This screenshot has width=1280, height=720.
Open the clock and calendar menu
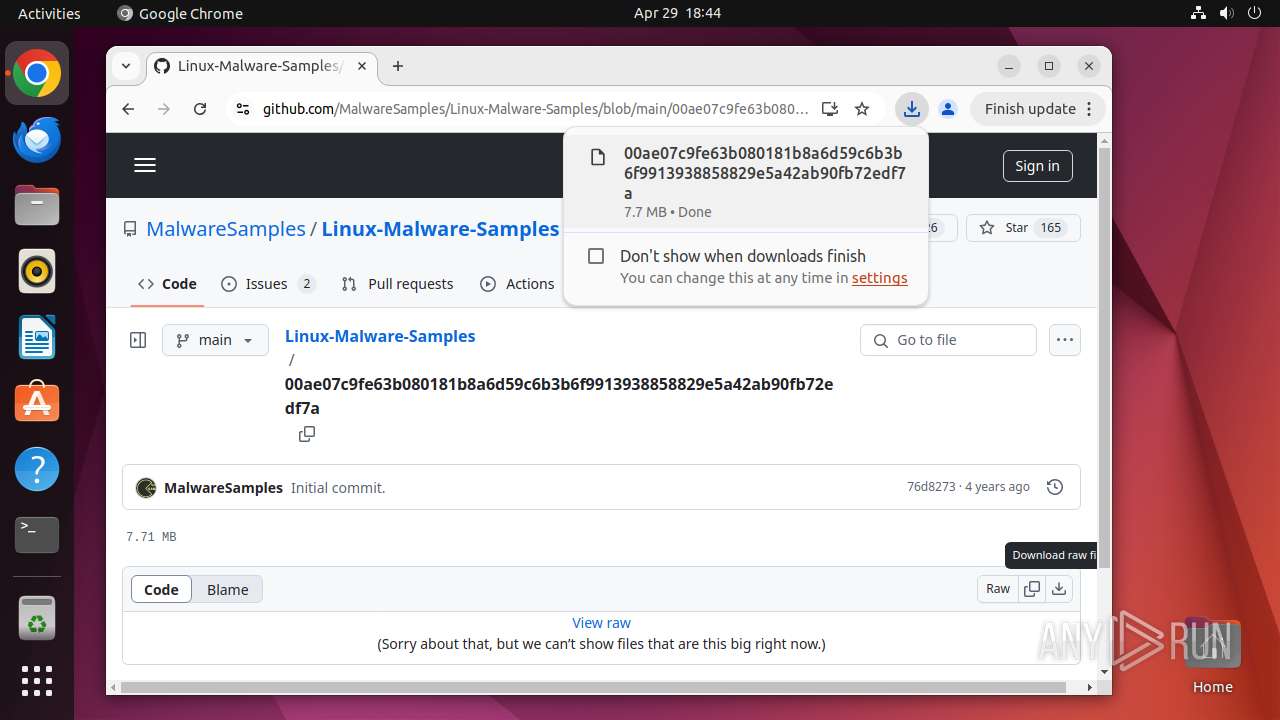[x=677, y=13]
